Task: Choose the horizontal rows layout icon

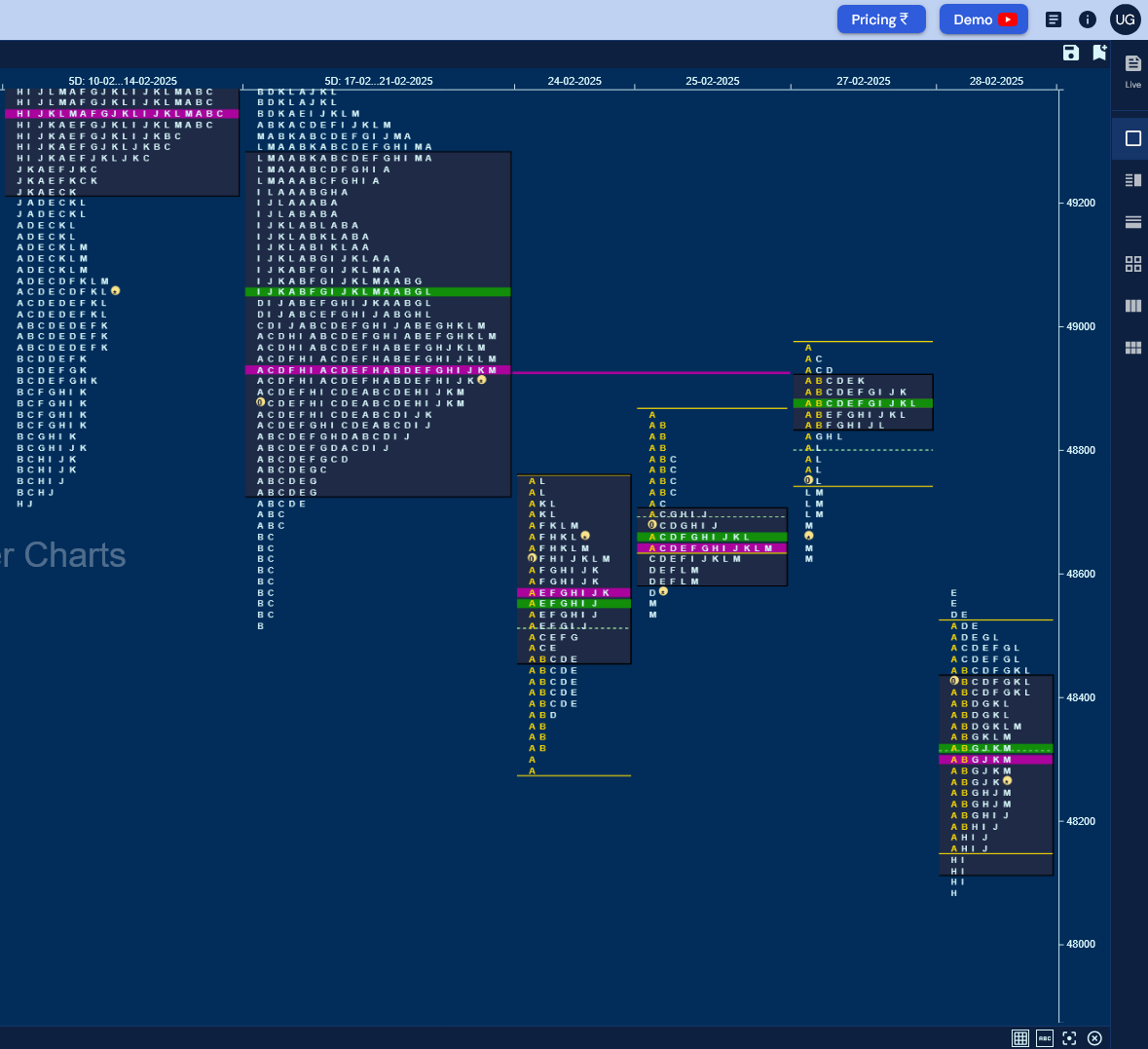Action: 1132,222
